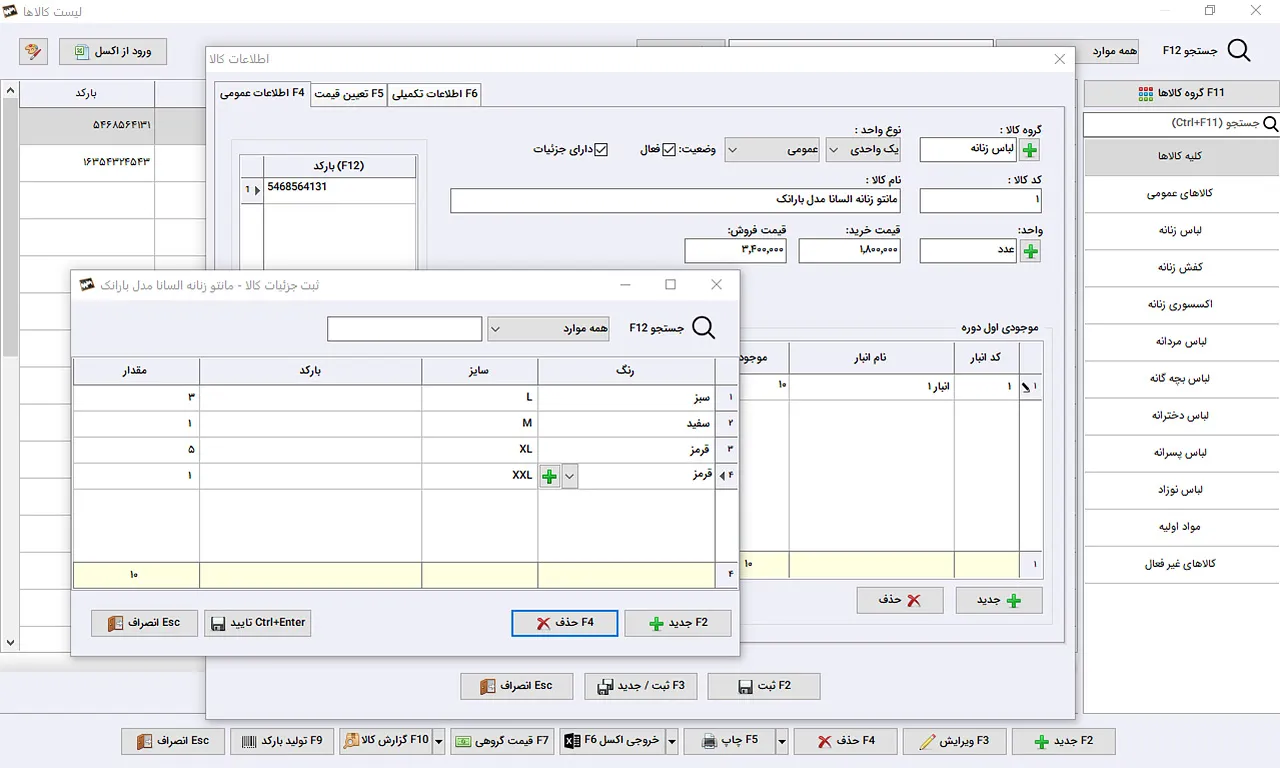Switch to F6 اطلاعات تکمیلی tab
Screen dimensions: 1280x768
tap(435, 94)
